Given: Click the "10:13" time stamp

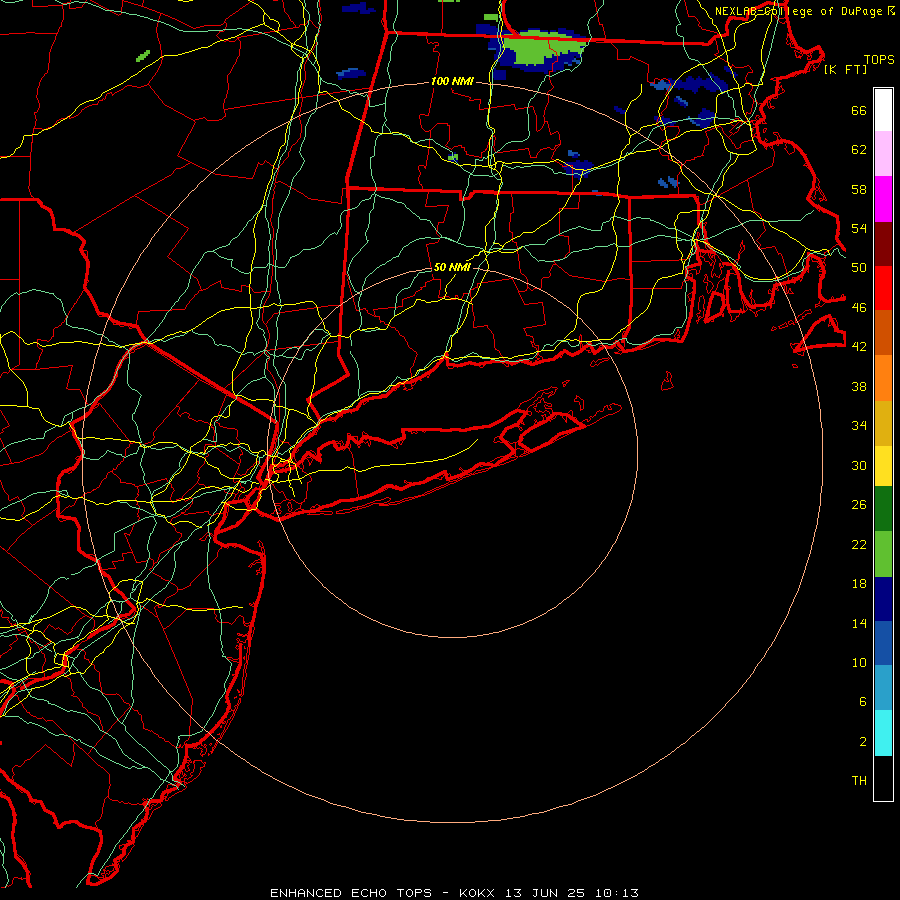Looking at the screenshot, I should click(616, 893).
